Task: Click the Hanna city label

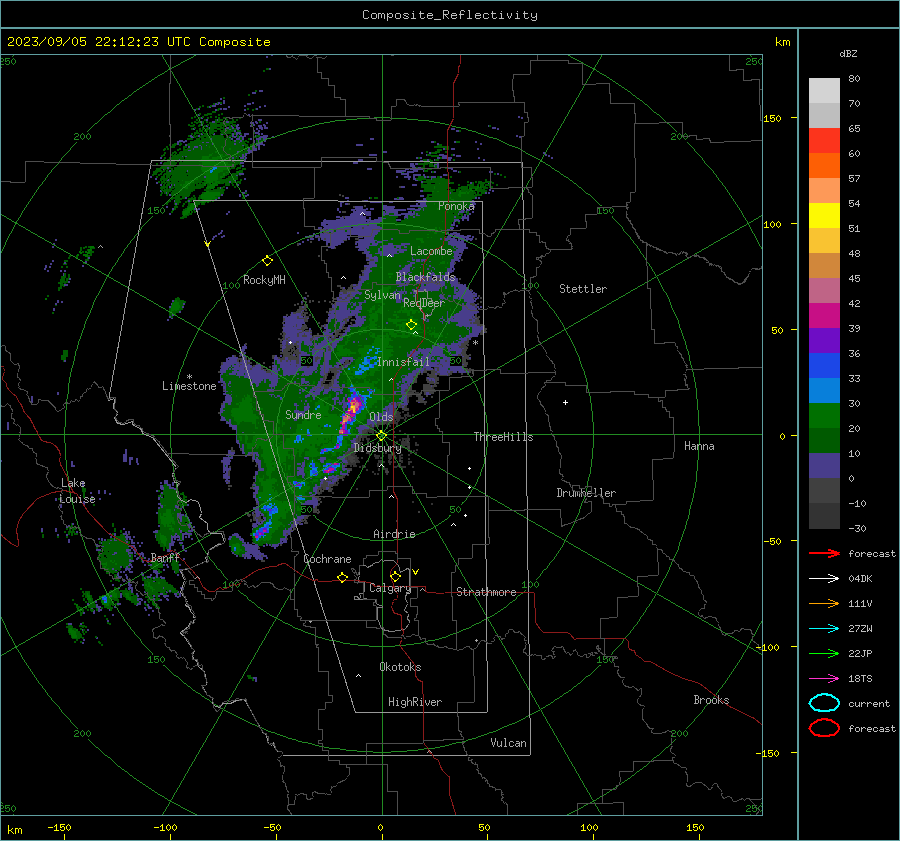Action: pyautogui.click(x=699, y=446)
